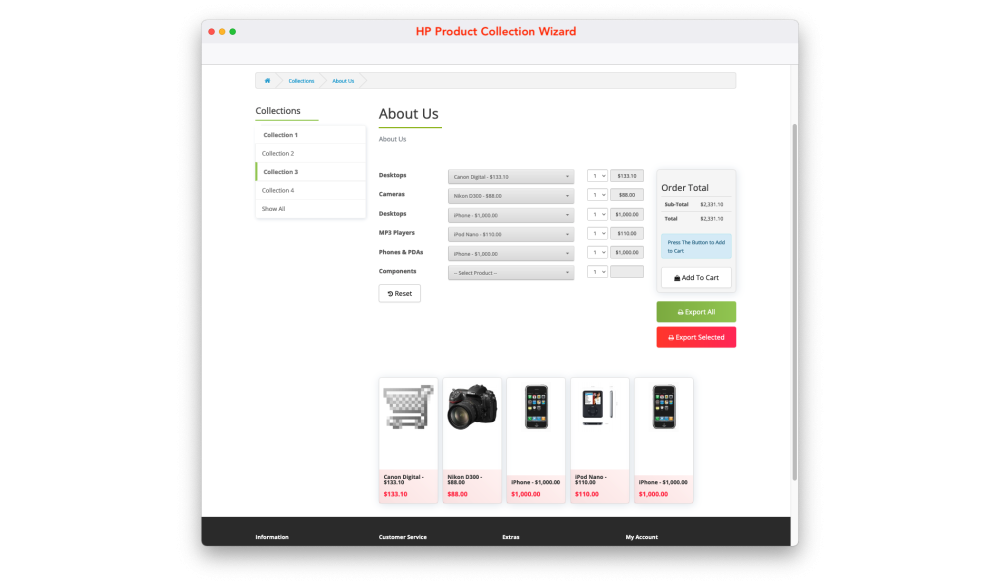
Task: Open the quantity selector for the Components row
Action: (597, 272)
